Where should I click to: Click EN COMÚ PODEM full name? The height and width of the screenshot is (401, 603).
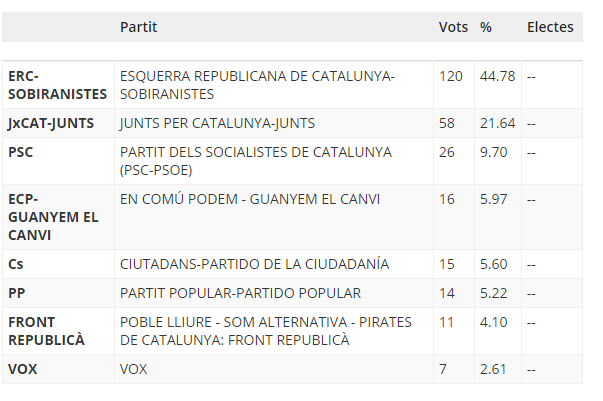click(250, 200)
